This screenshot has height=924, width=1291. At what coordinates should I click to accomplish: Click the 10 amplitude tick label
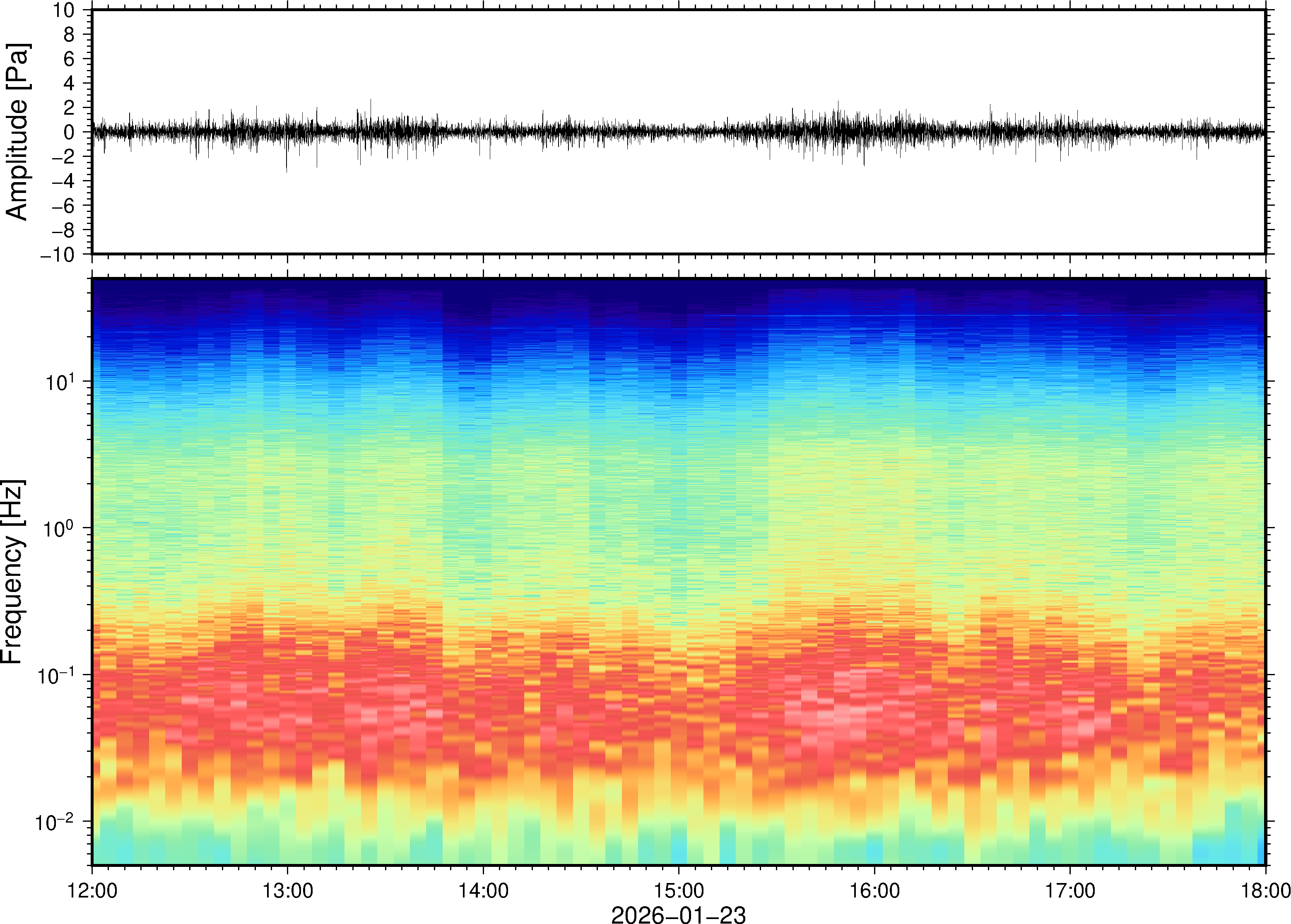(64, 10)
